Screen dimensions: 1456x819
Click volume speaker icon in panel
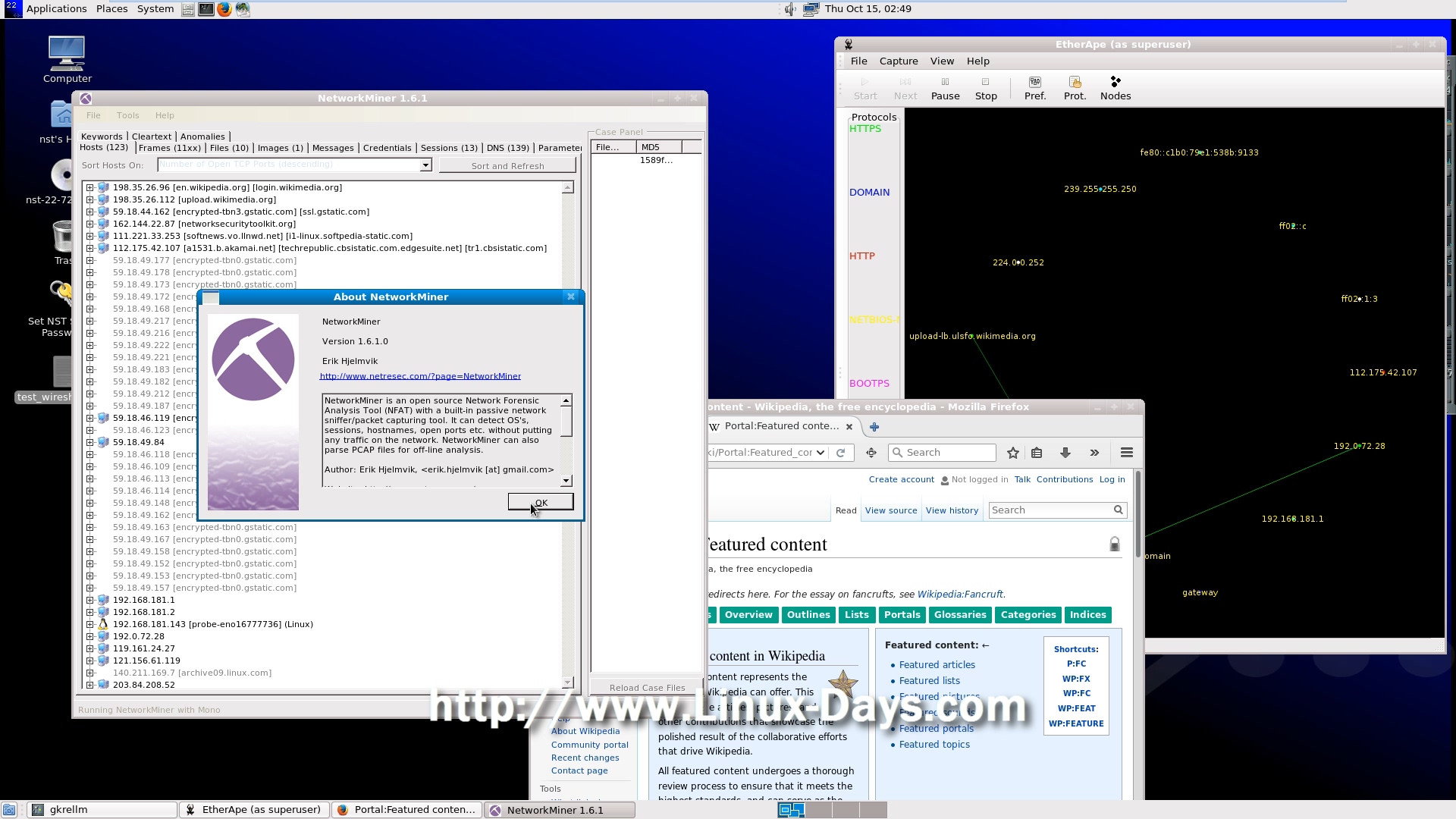(789, 9)
